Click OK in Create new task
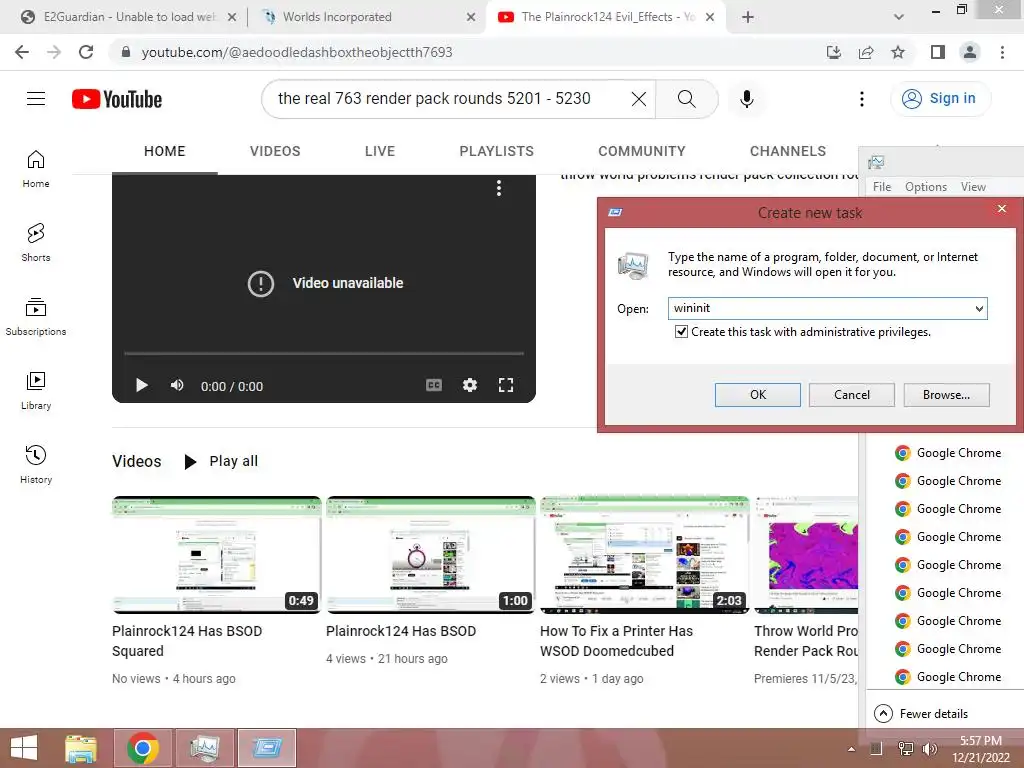This screenshot has width=1024, height=768. pyautogui.click(x=758, y=394)
